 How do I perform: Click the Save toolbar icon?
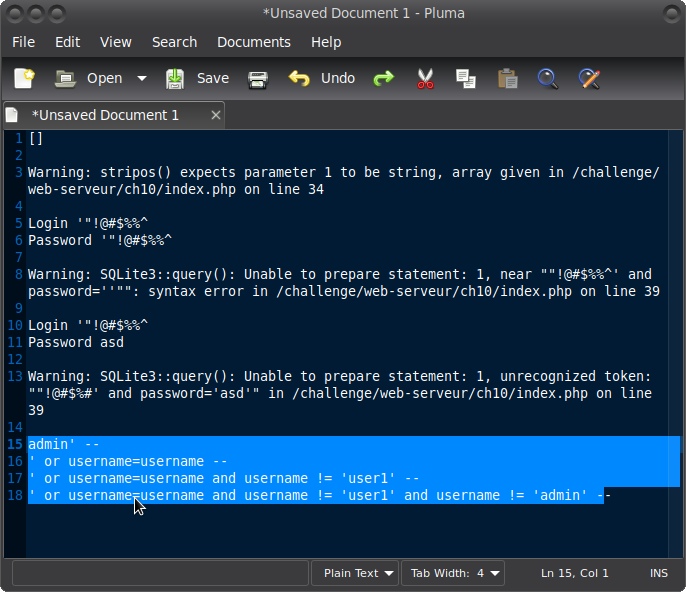175,79
